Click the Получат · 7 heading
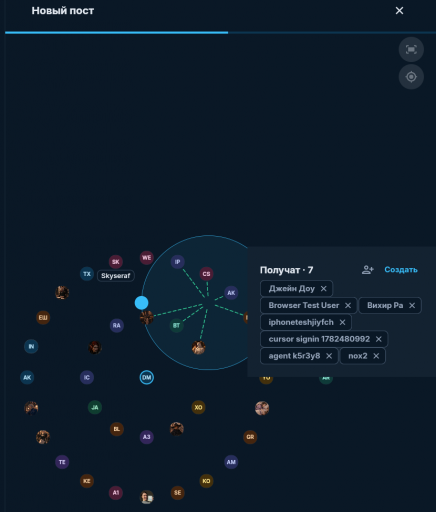The image size is (436, 512). 286,270
